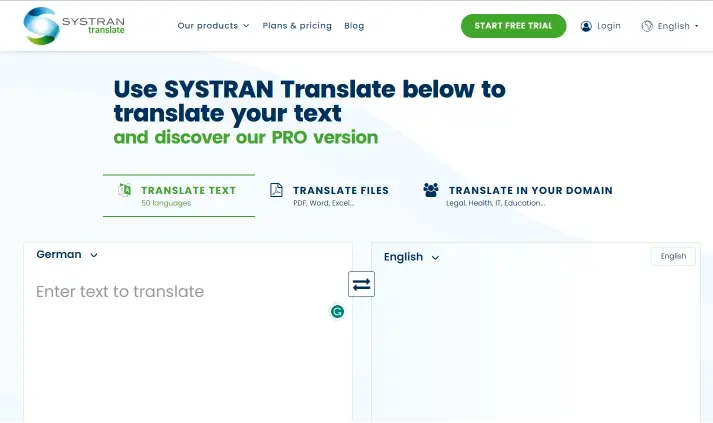
Task: Click the small English button in the output panel
Action: 673,257
